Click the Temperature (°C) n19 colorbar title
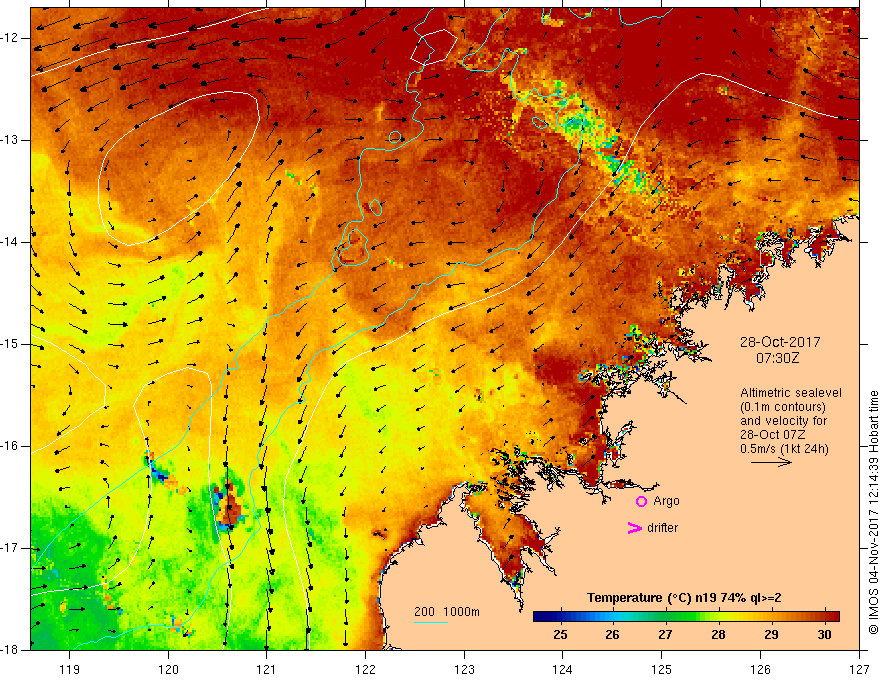 click(x=684, y=598)
